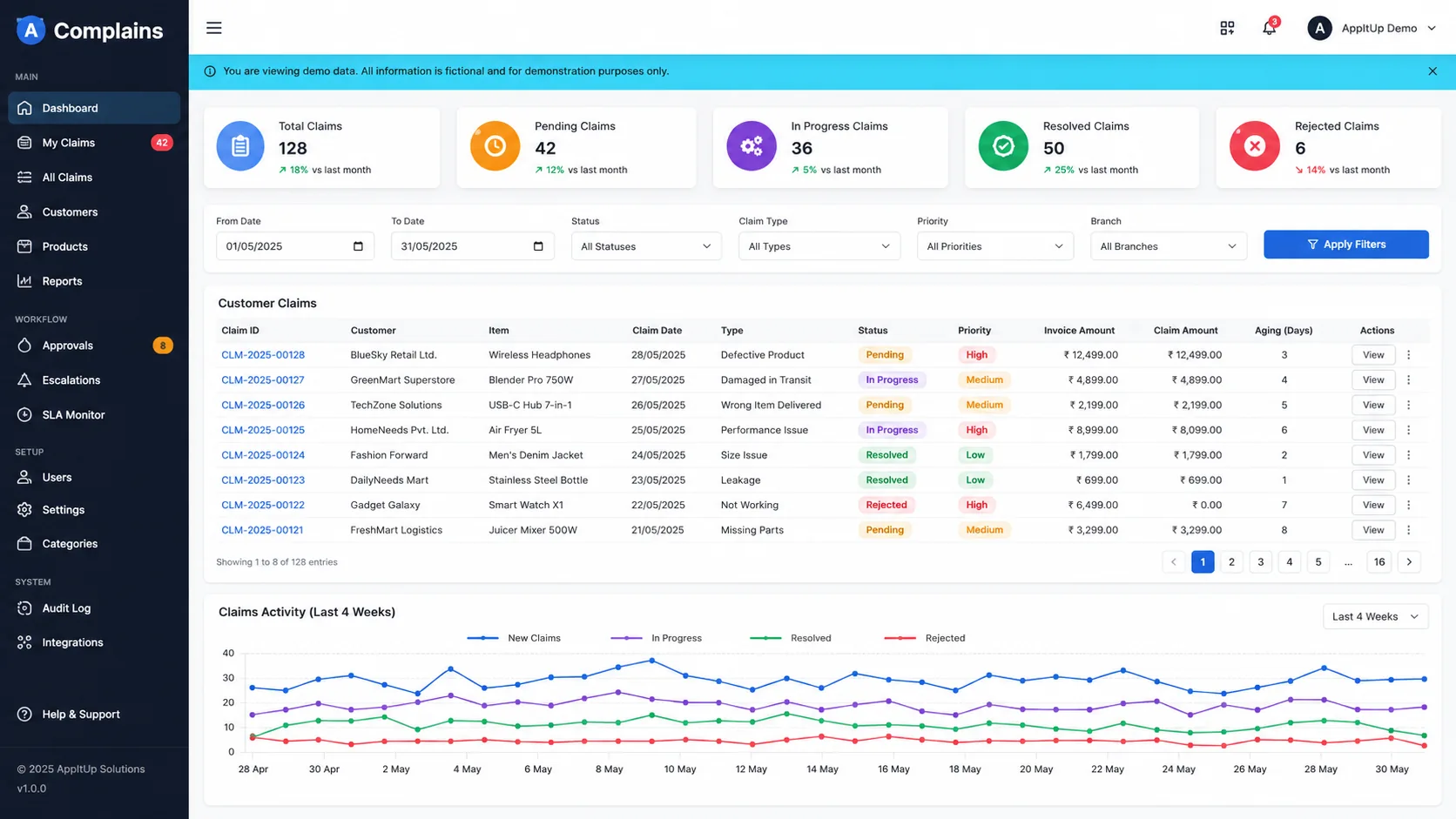Toggle the hamburger sidebar menu
This screenshot has width=1456, height=819.
pos(213,28)
